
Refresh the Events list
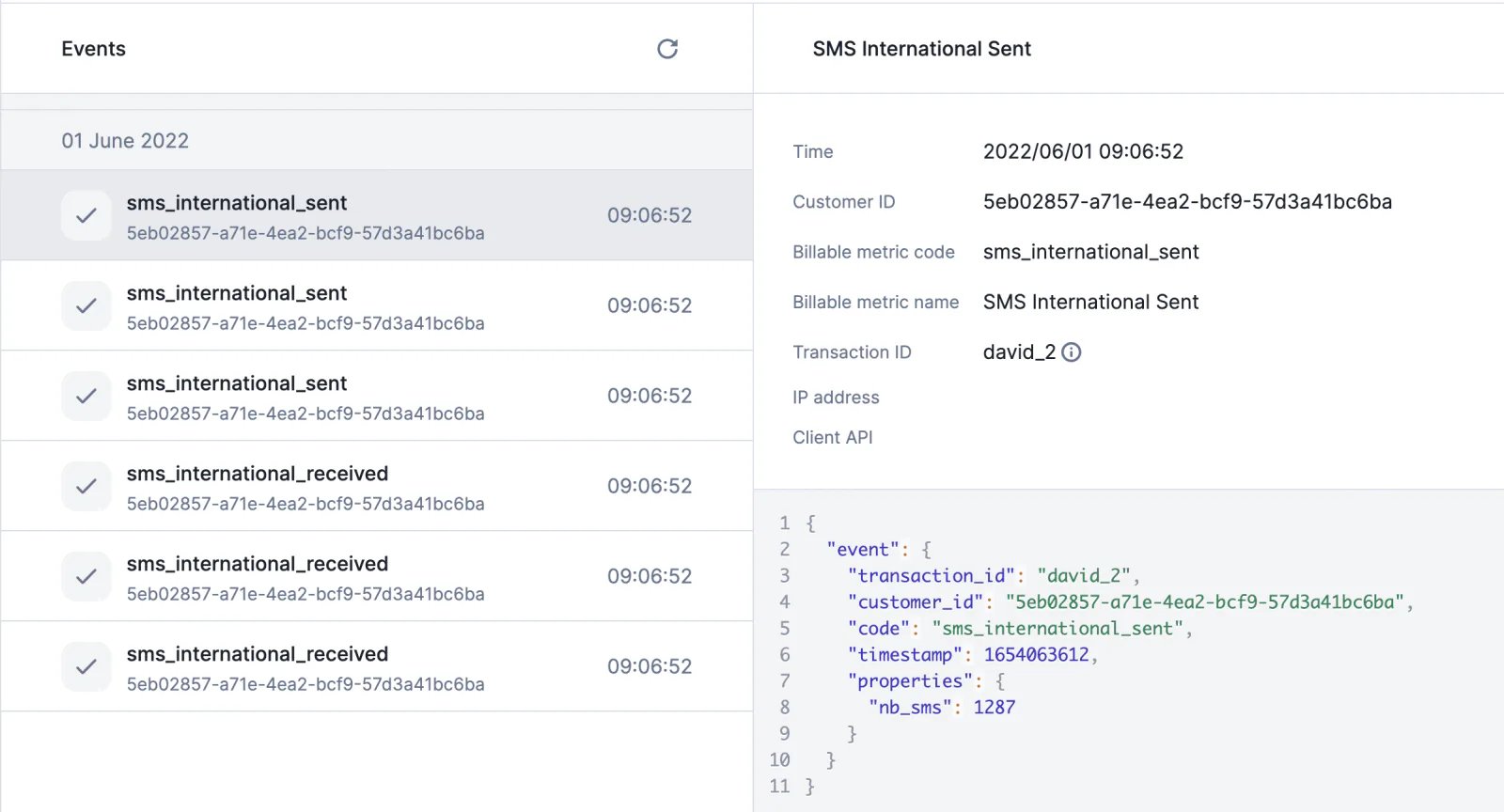click(667, 49)
